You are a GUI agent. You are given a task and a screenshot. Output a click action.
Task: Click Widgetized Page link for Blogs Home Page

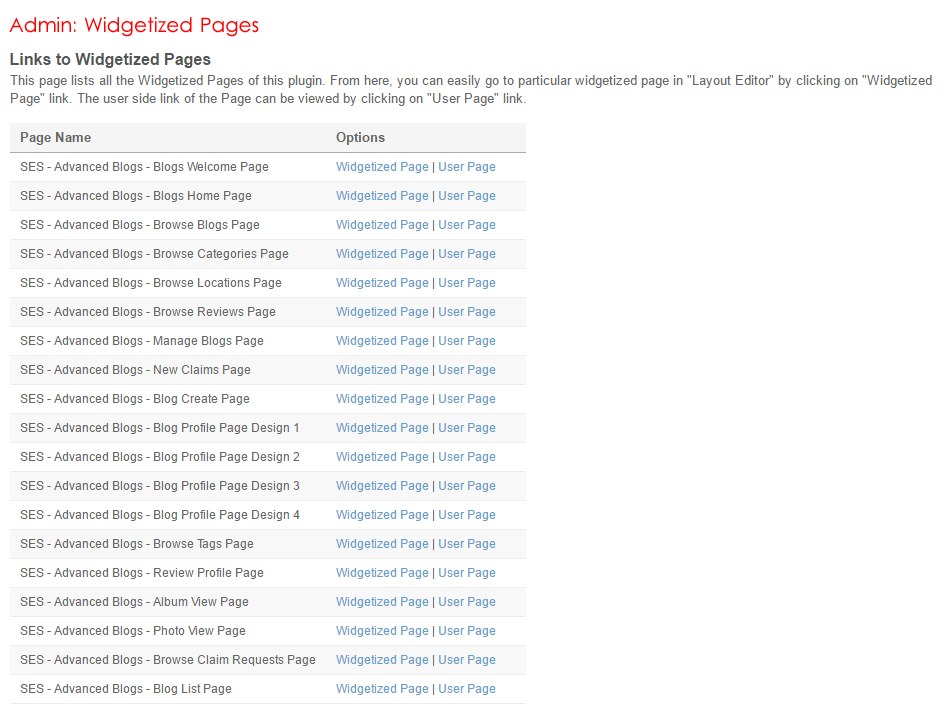coord(382,196)
